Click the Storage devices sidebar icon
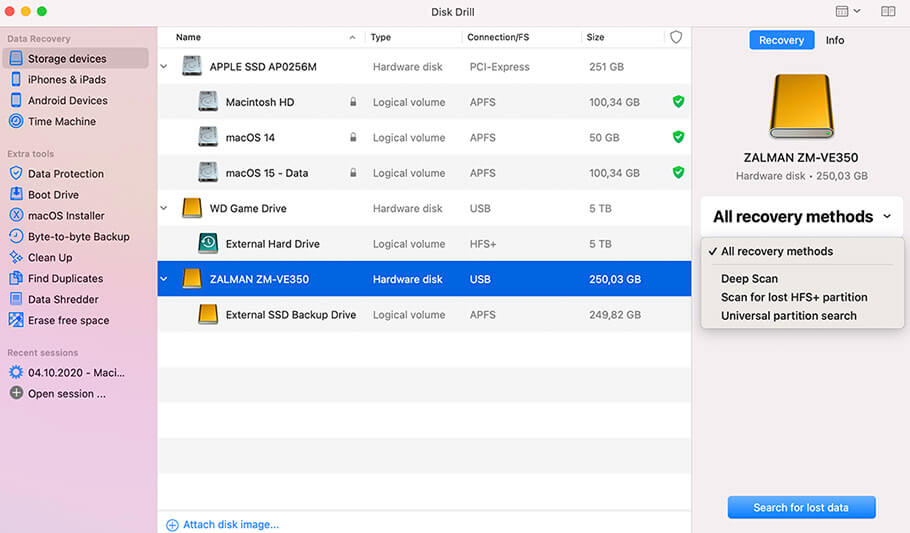910x533 pixels. click(x=16, y=58)
